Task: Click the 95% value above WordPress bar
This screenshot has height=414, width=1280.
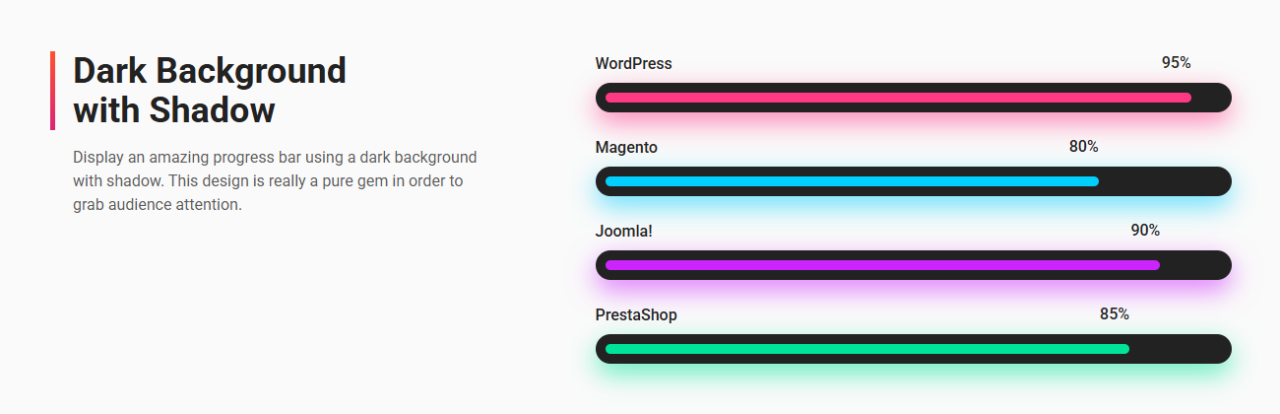Action: pos(1176,63)
